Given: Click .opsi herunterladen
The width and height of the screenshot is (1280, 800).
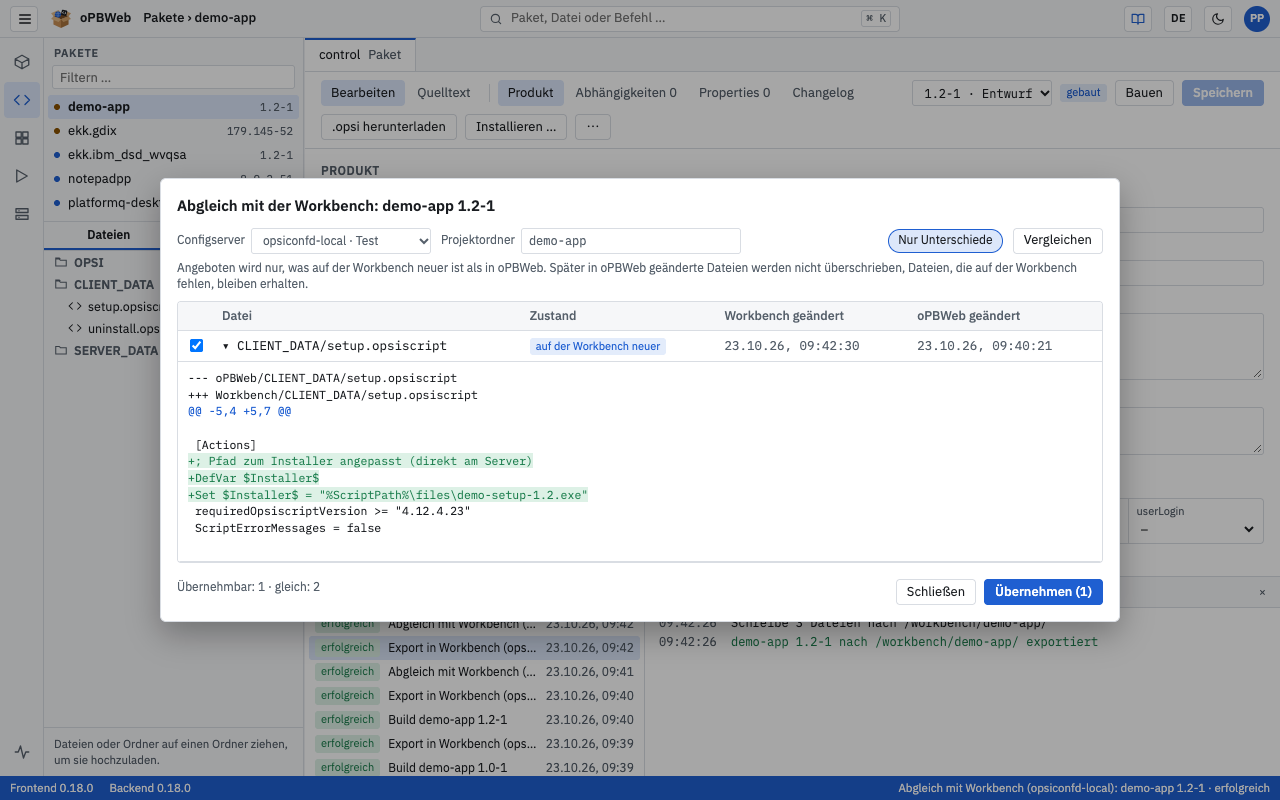Looking at the screenshot, I should (x=390, y=127).
